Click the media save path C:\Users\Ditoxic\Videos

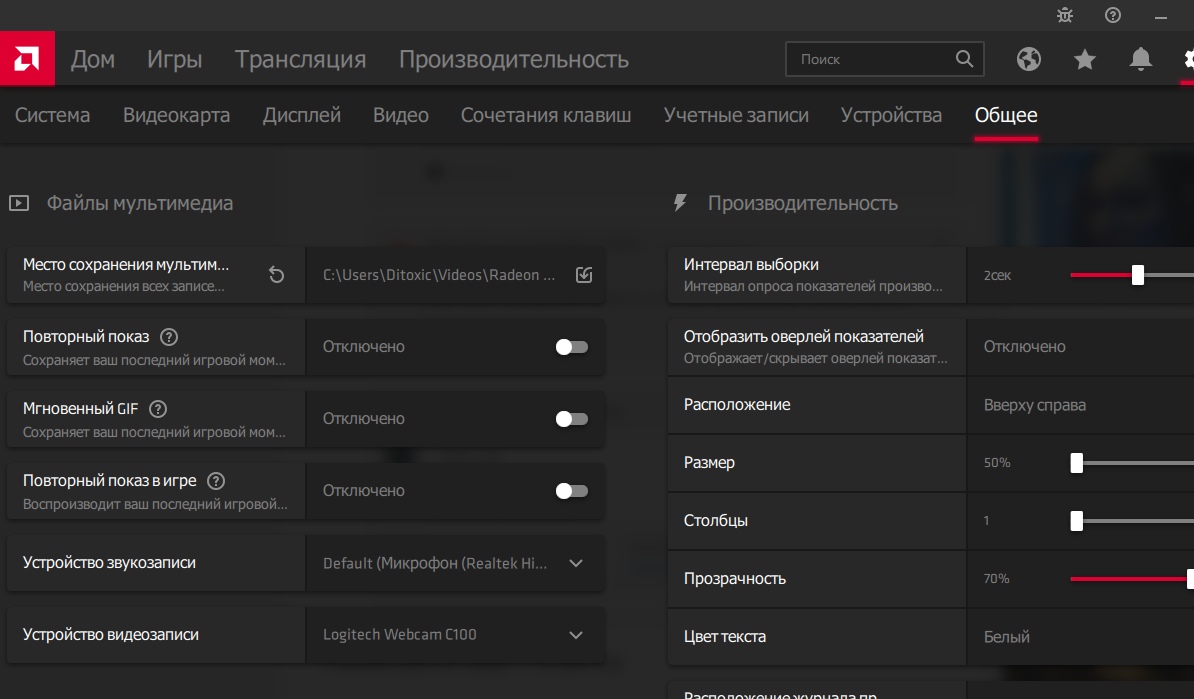(438, 275)
